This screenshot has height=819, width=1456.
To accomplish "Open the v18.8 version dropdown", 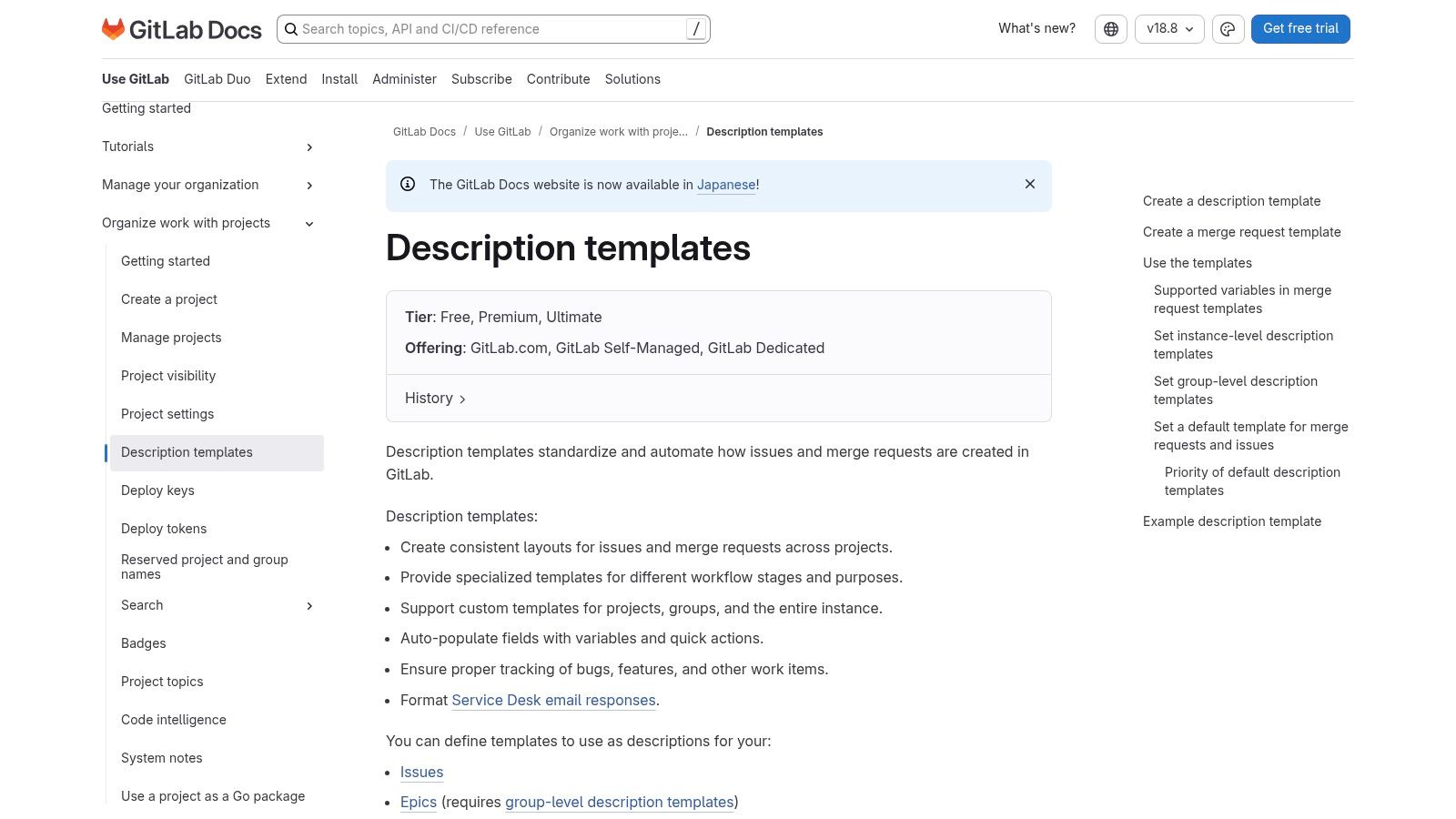I will coord(1168,28).
